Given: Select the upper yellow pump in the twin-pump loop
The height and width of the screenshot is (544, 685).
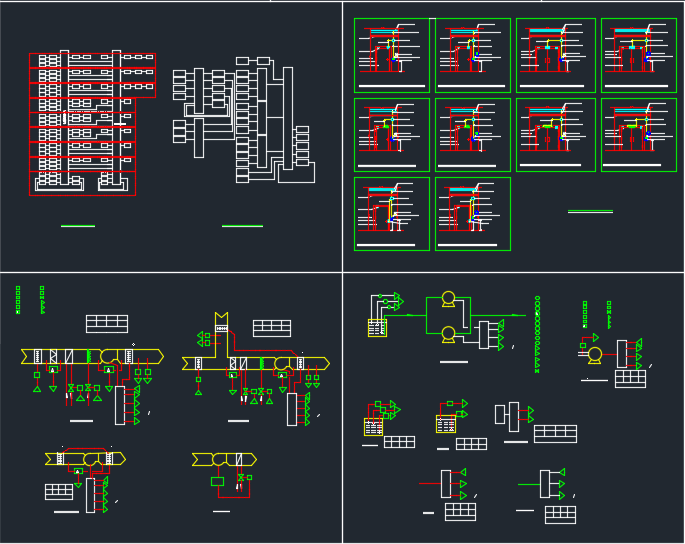Looking at the screenshot, I should click(x=448, y=299).
